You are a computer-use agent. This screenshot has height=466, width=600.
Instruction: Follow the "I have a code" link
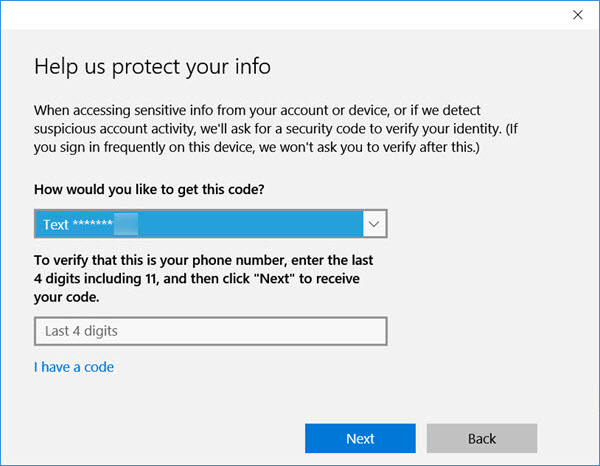(x=74, y=367)
